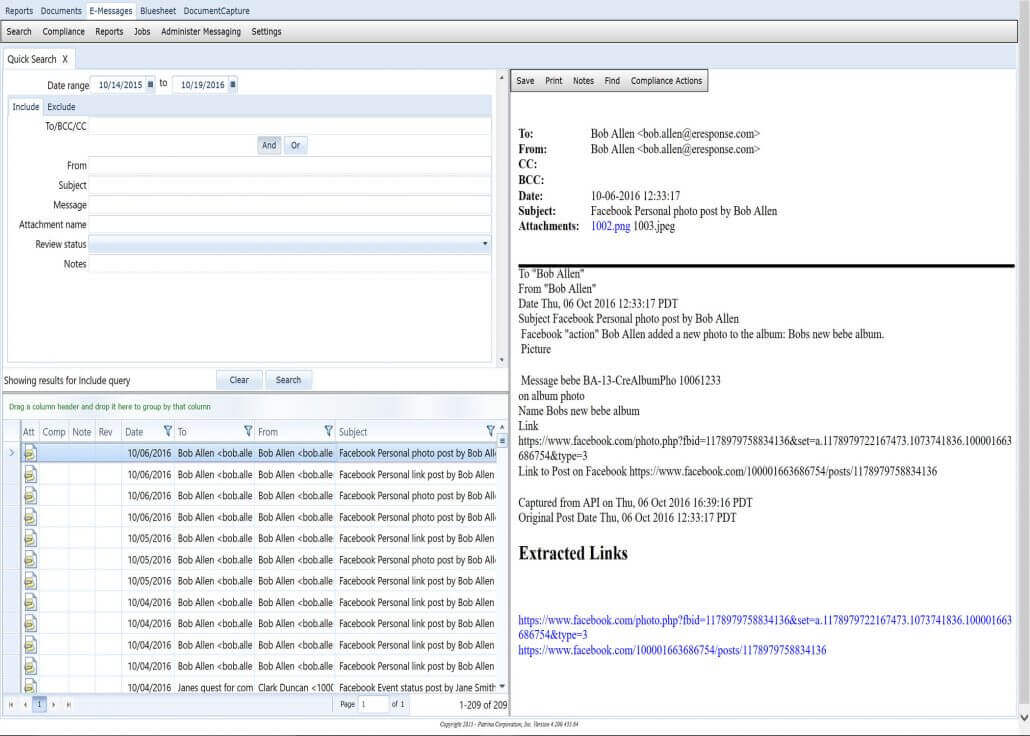Enable the And search operator
1030x736 pixels.
click(x=269, y=144)
